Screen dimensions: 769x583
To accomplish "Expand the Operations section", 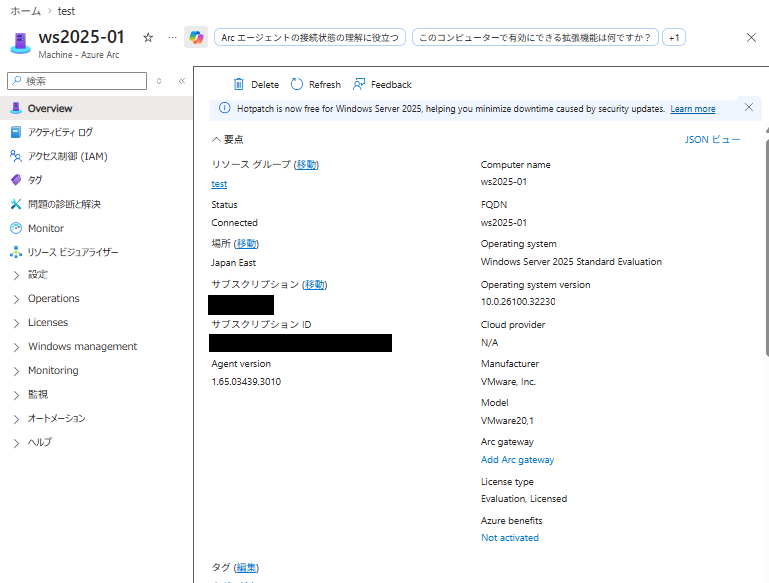I will click(17, 299).
